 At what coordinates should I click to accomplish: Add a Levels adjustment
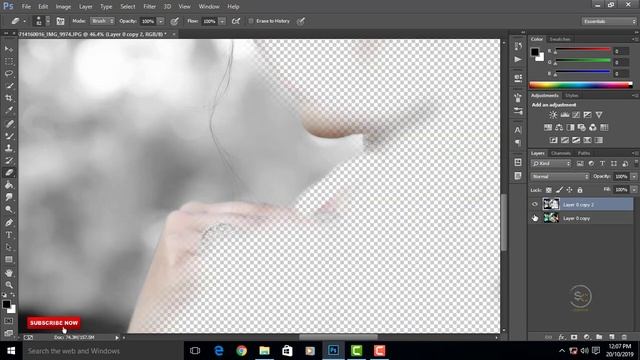tap(564, 115)
